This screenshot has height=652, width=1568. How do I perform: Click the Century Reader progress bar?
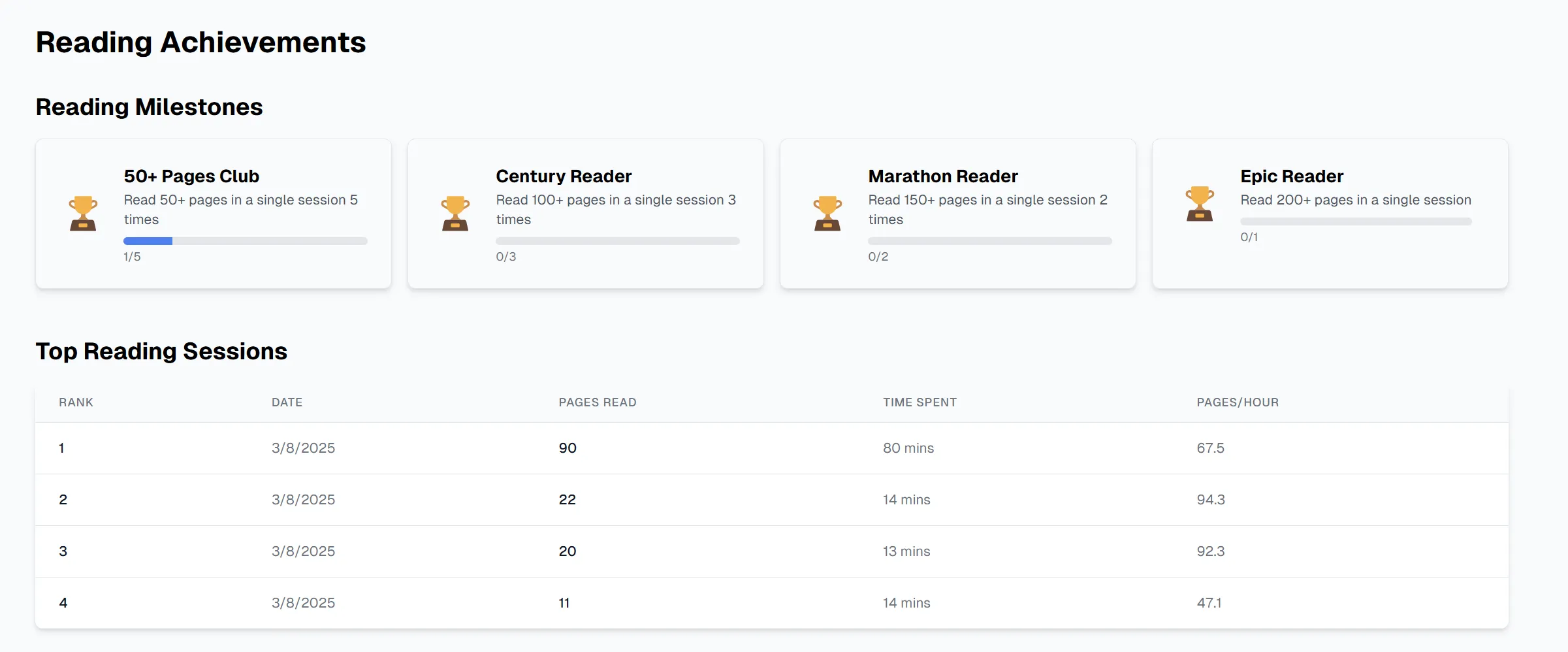(617, 241)
